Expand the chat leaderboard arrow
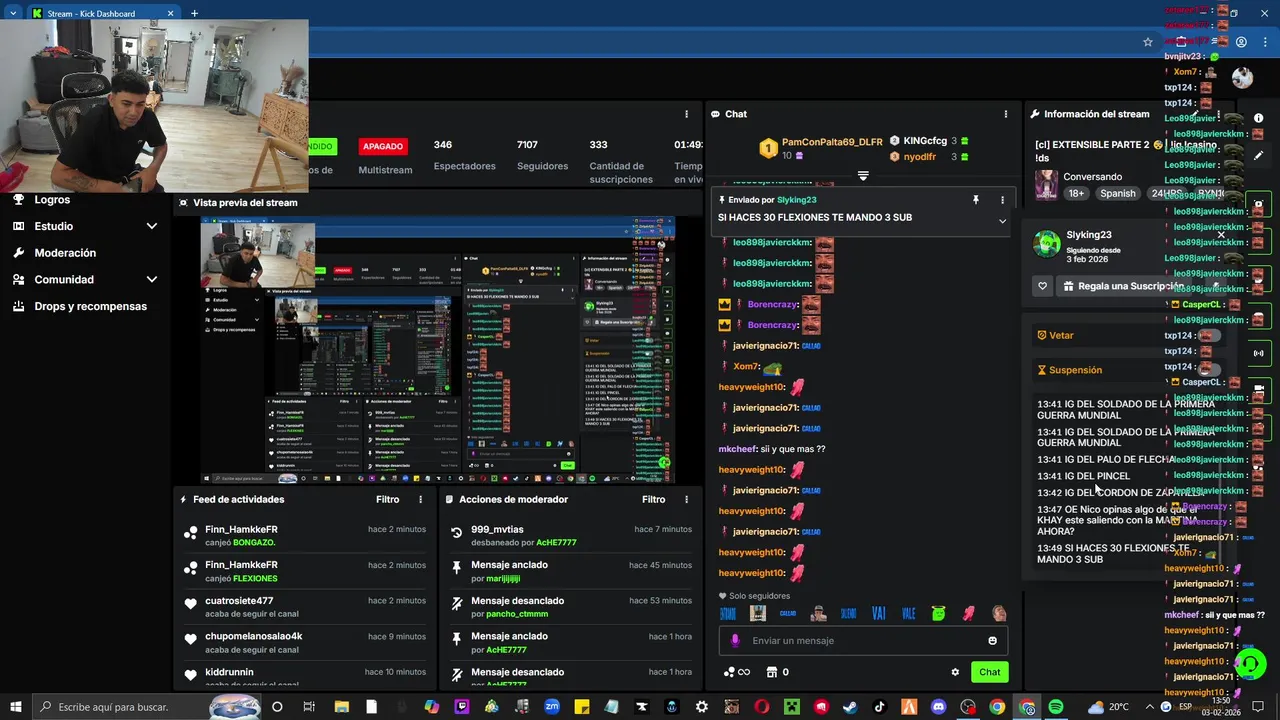The image size is (1280, 720). click(863, 176)
